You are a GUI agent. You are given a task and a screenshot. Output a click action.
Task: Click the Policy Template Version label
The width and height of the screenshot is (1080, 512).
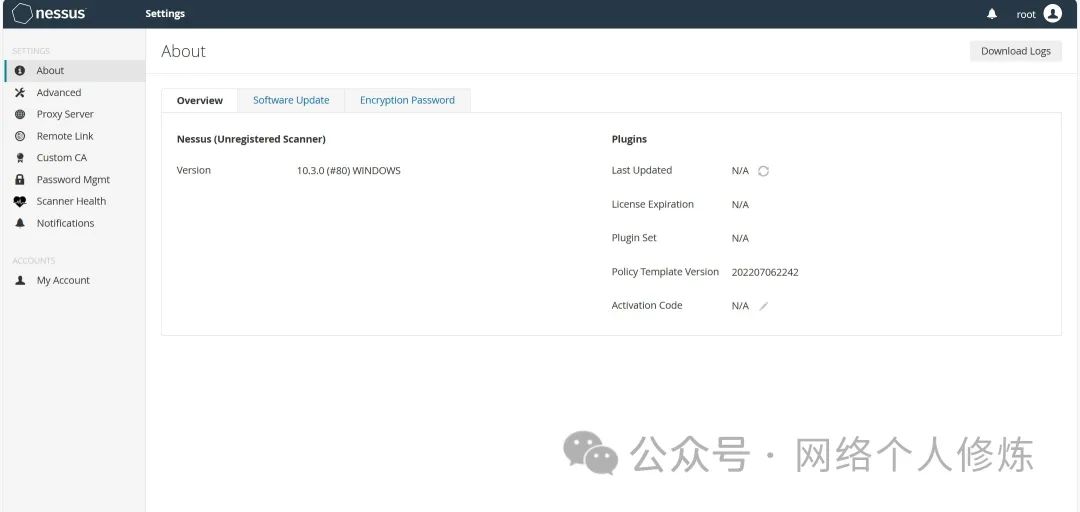click(x=665, y=272)
